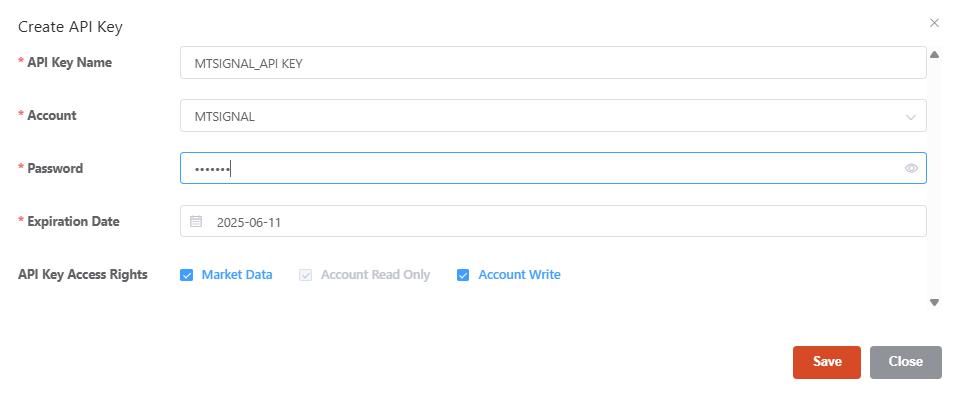This screenshot has width=959, height=394.
Task: Open the calendar icon in Expiration Date
Action: [x=196, y=221]
